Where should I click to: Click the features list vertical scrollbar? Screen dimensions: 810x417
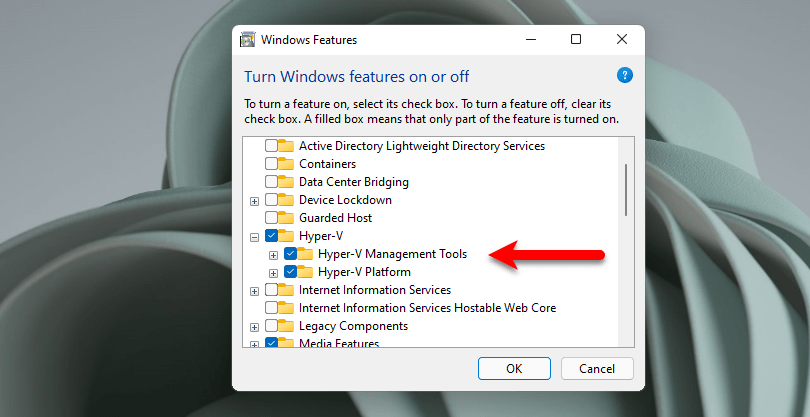pos(626,242)
